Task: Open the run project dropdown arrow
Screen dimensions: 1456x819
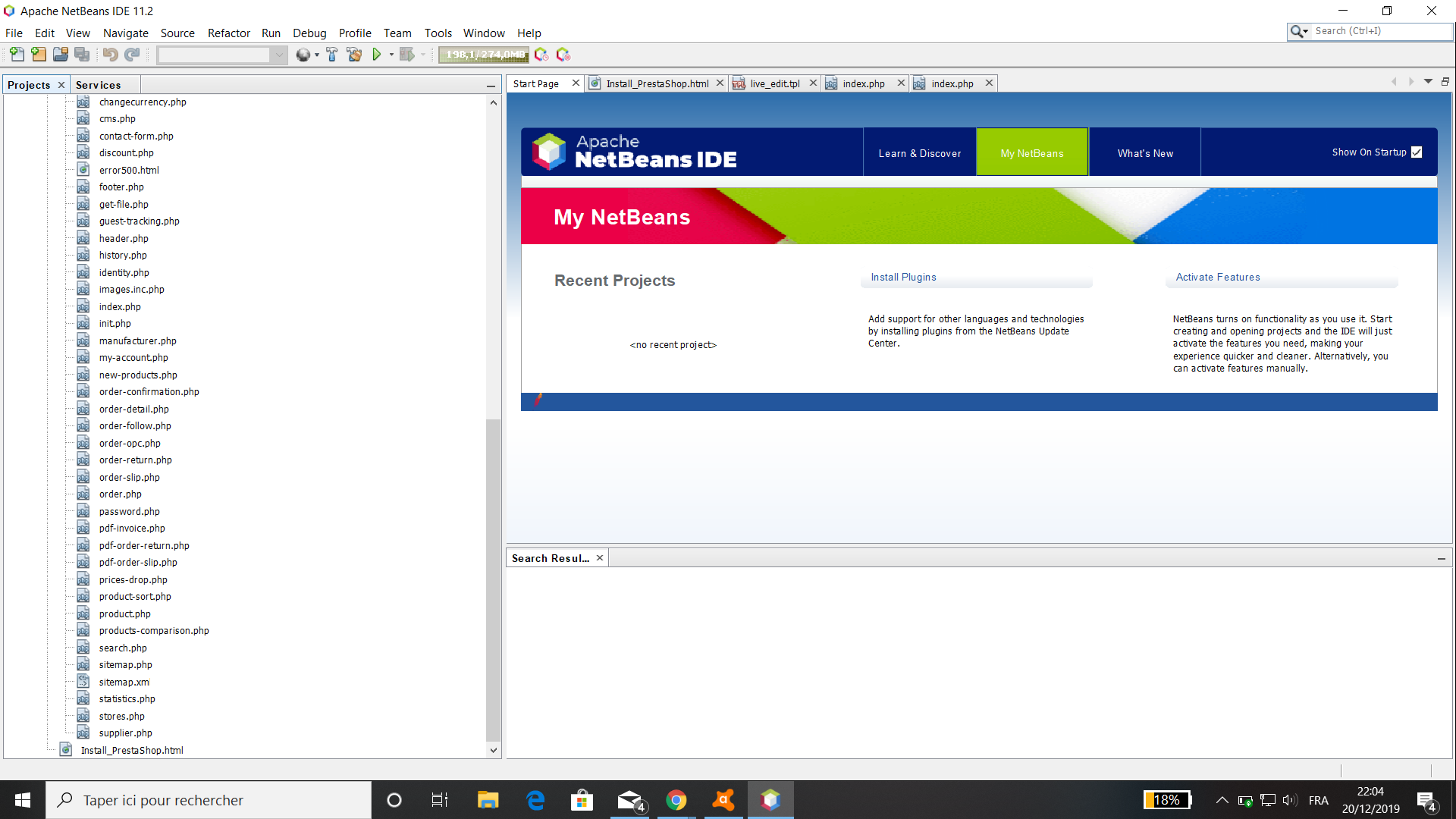Action: (x=391, y=55)
